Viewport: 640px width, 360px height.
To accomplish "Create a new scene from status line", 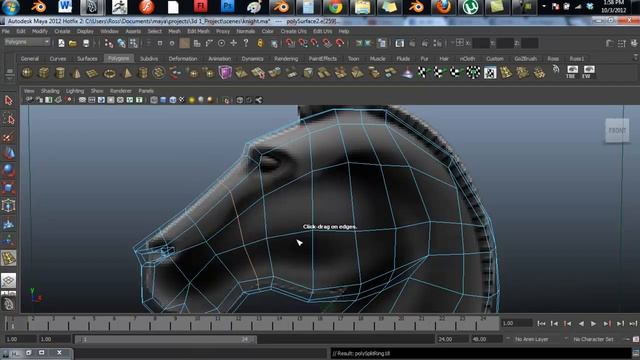I will coord(61,43).
